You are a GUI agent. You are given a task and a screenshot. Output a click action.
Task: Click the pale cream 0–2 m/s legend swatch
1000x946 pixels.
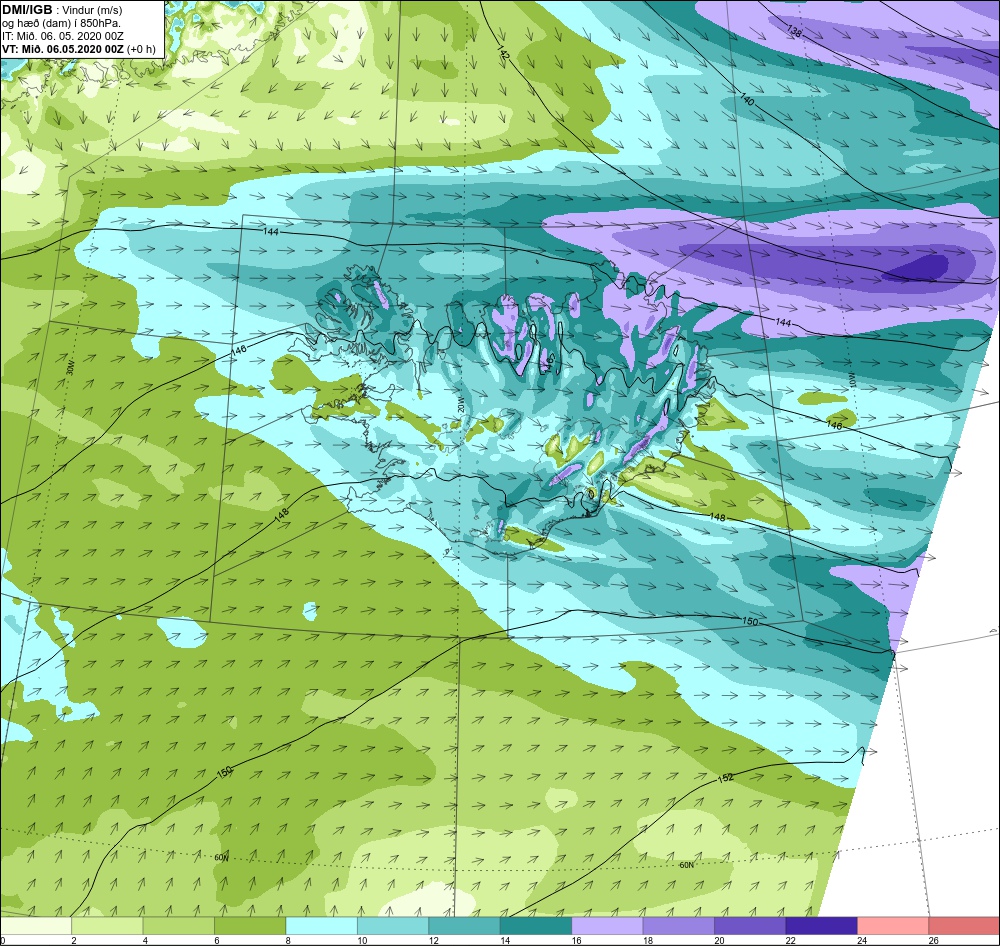36,925
